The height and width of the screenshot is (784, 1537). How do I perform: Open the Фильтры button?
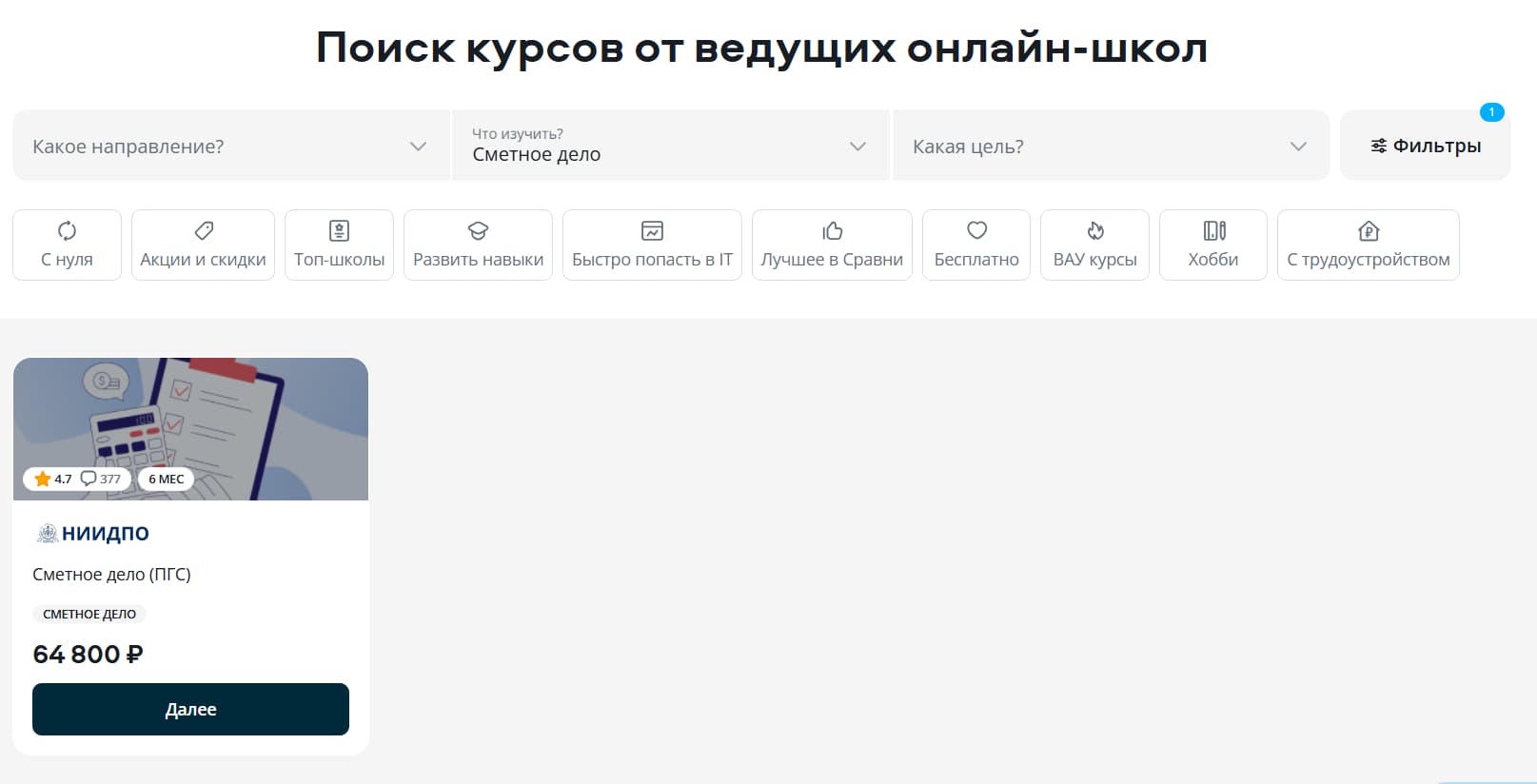[x=1425, y=146]
